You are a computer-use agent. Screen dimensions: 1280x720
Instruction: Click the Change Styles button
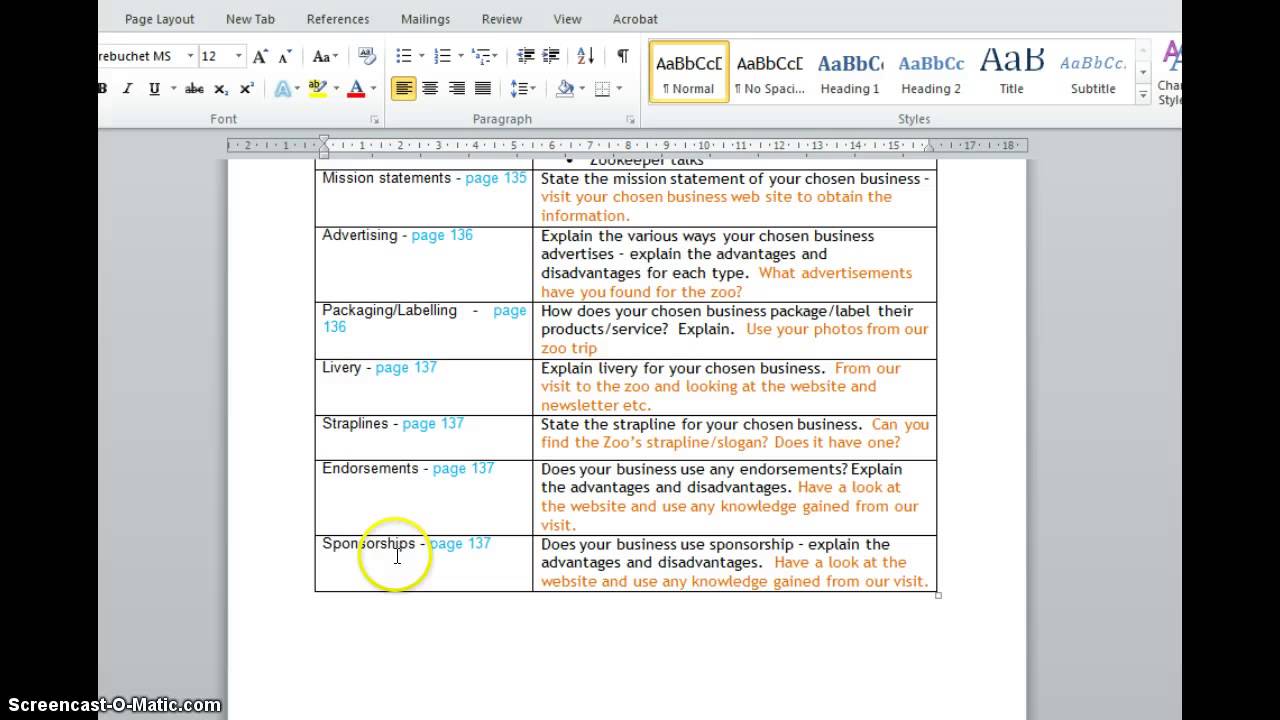(x=1169, y=72)
